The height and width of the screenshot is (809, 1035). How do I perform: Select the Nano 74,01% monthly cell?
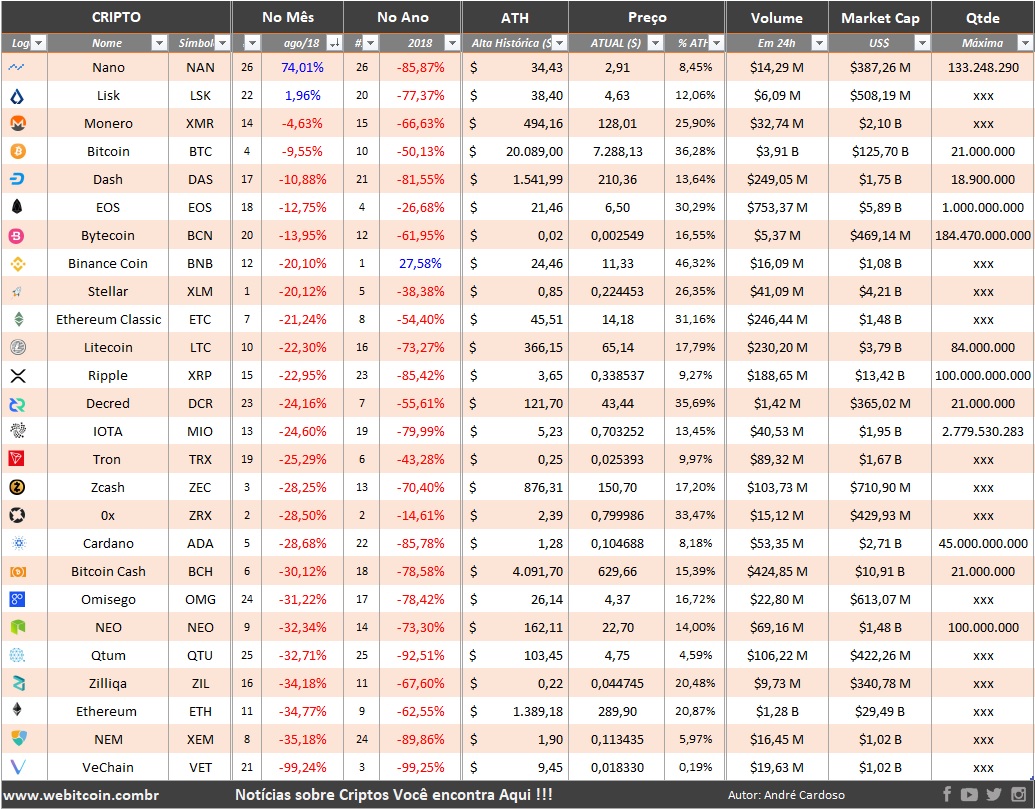point(302,67)
